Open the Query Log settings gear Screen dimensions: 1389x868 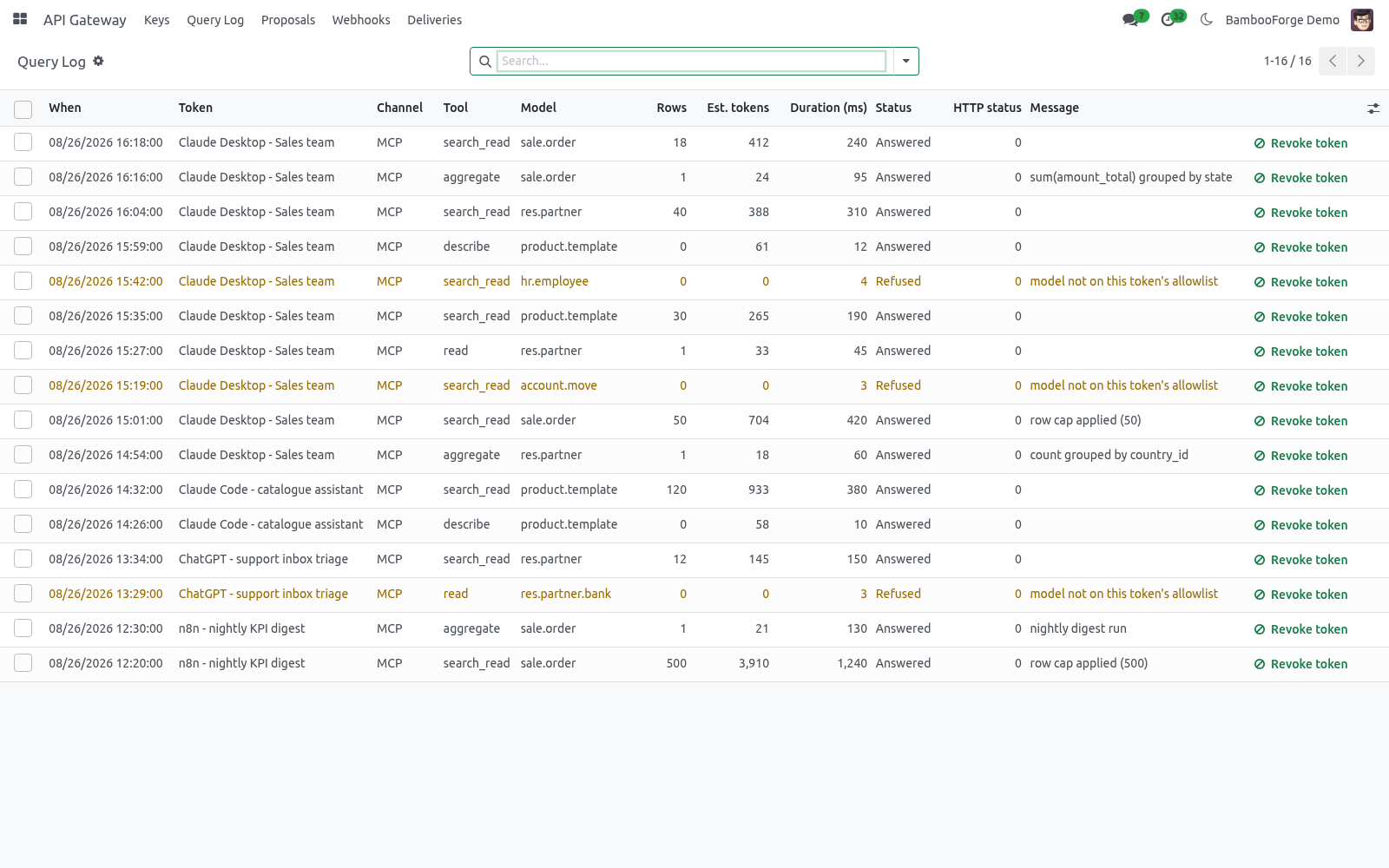coord(98,61)
